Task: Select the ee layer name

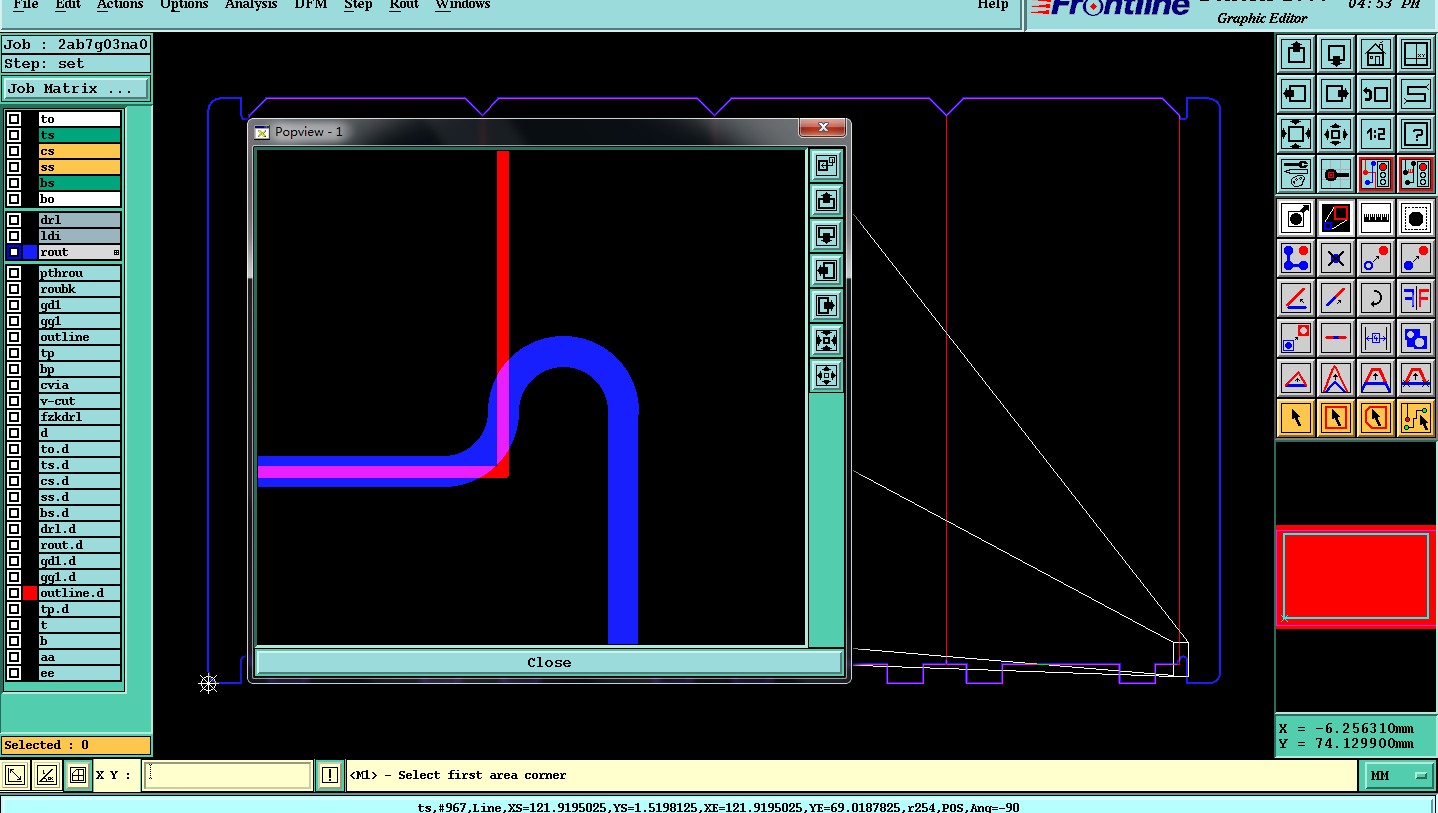Action: click(80, 673)
